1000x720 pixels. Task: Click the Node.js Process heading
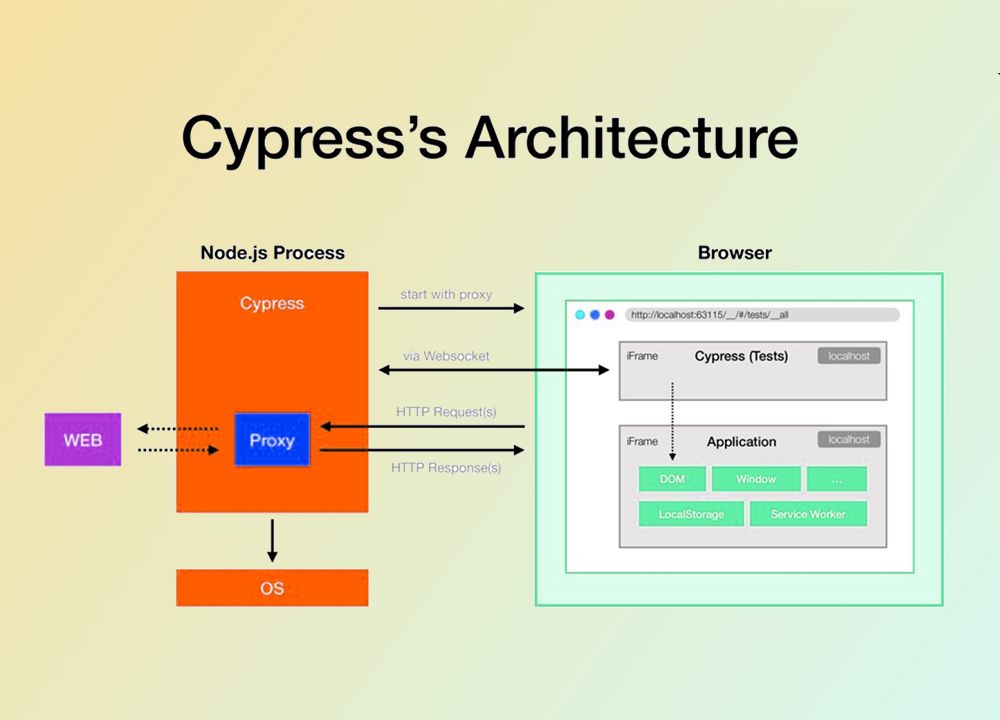pyautogui.click(x=272, y=253)
